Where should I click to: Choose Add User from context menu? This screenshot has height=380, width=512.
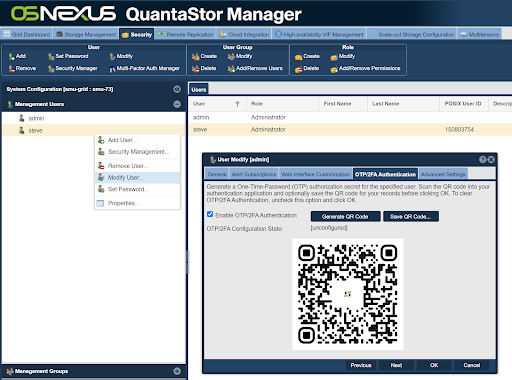[137, 140]
